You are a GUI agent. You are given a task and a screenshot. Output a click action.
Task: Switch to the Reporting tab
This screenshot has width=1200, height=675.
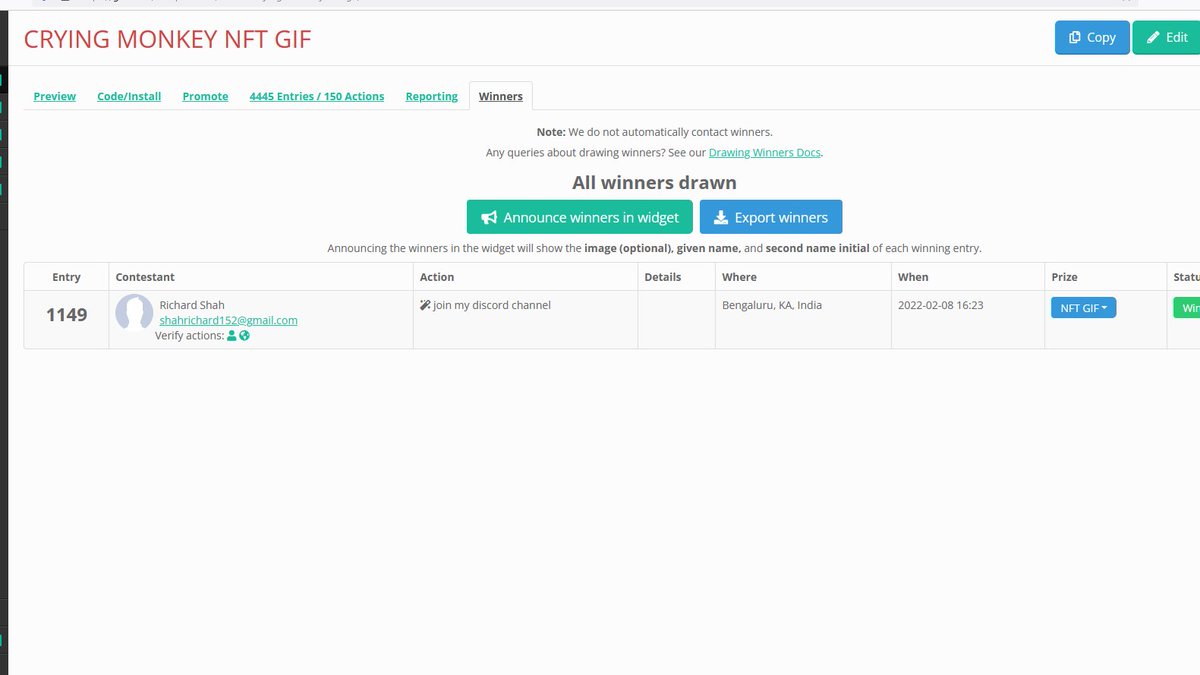click(432, 96)
